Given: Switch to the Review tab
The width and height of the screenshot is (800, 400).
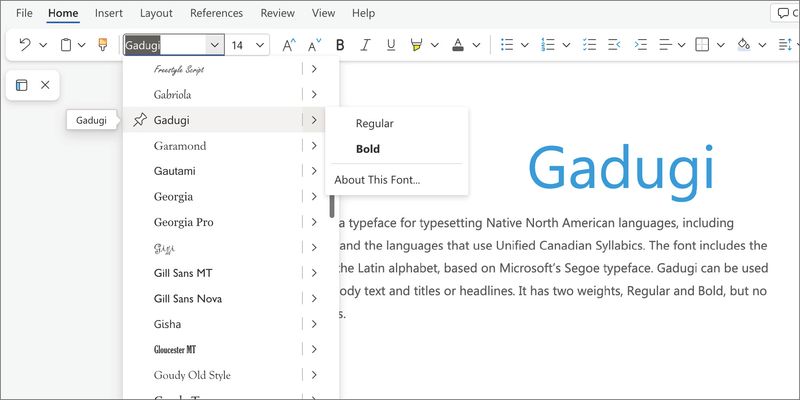Looking at the screenshot, I should (278, 13).
